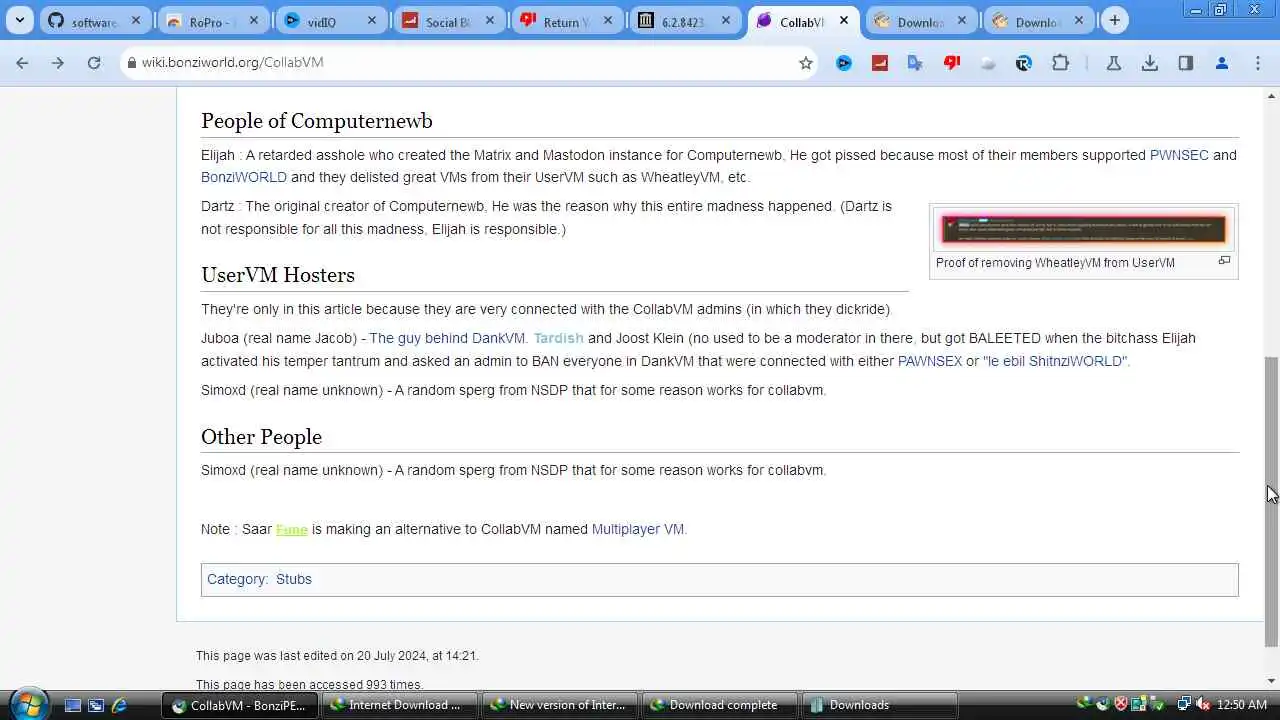Launch Internet Explorer from quick launch

pos(119,705)
